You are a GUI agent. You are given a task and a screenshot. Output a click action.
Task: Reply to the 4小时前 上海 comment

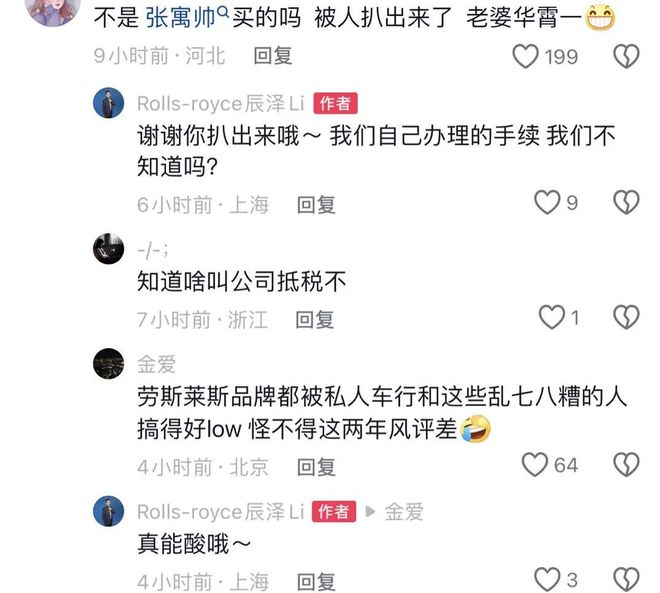coord(316,582)
